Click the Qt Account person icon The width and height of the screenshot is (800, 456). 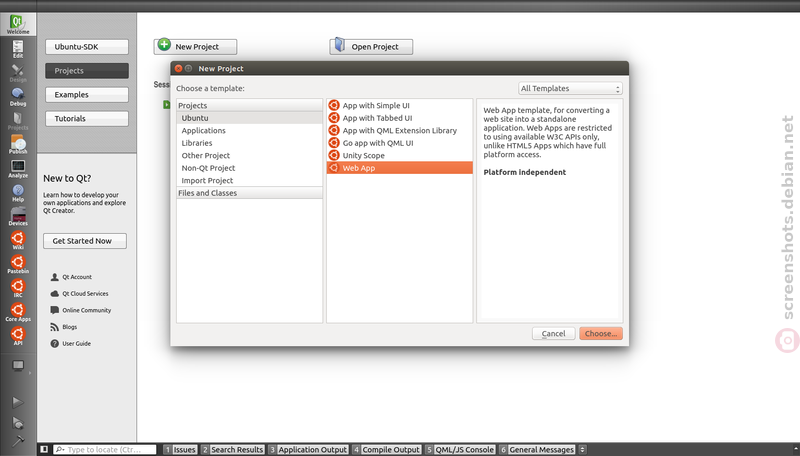(55, 277)
